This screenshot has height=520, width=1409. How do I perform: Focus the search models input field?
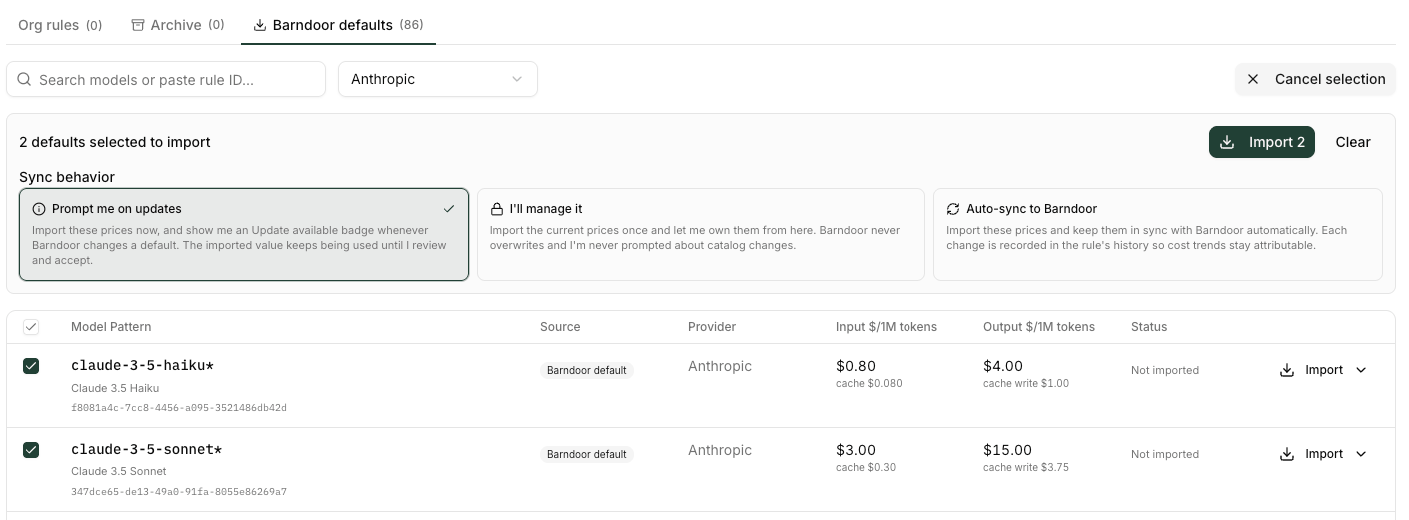coord(166,79)
